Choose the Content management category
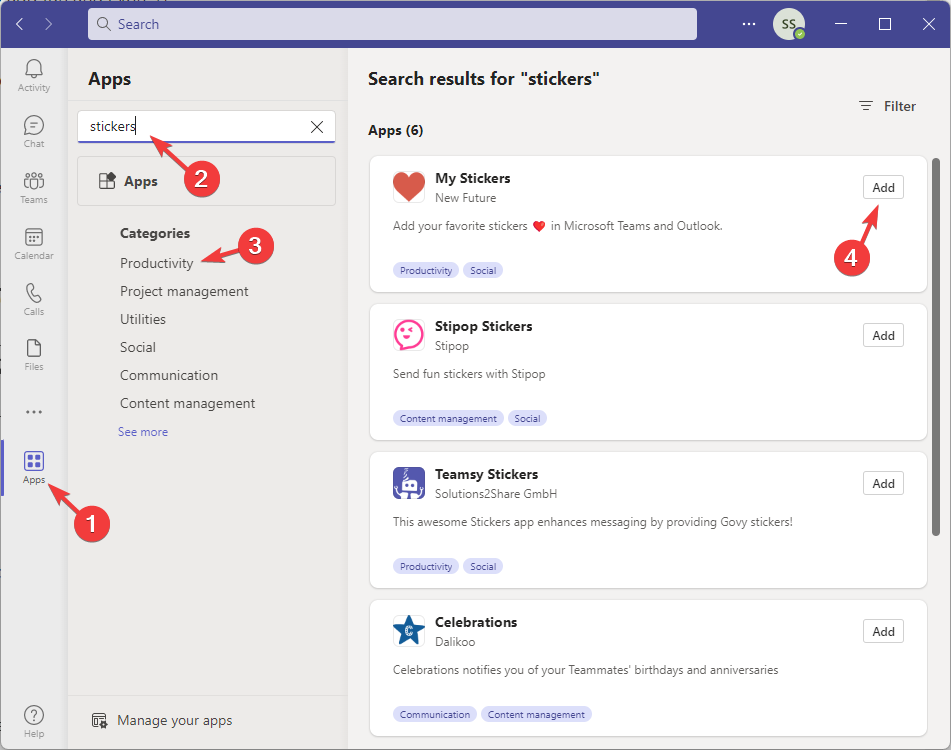 (187, 403)
